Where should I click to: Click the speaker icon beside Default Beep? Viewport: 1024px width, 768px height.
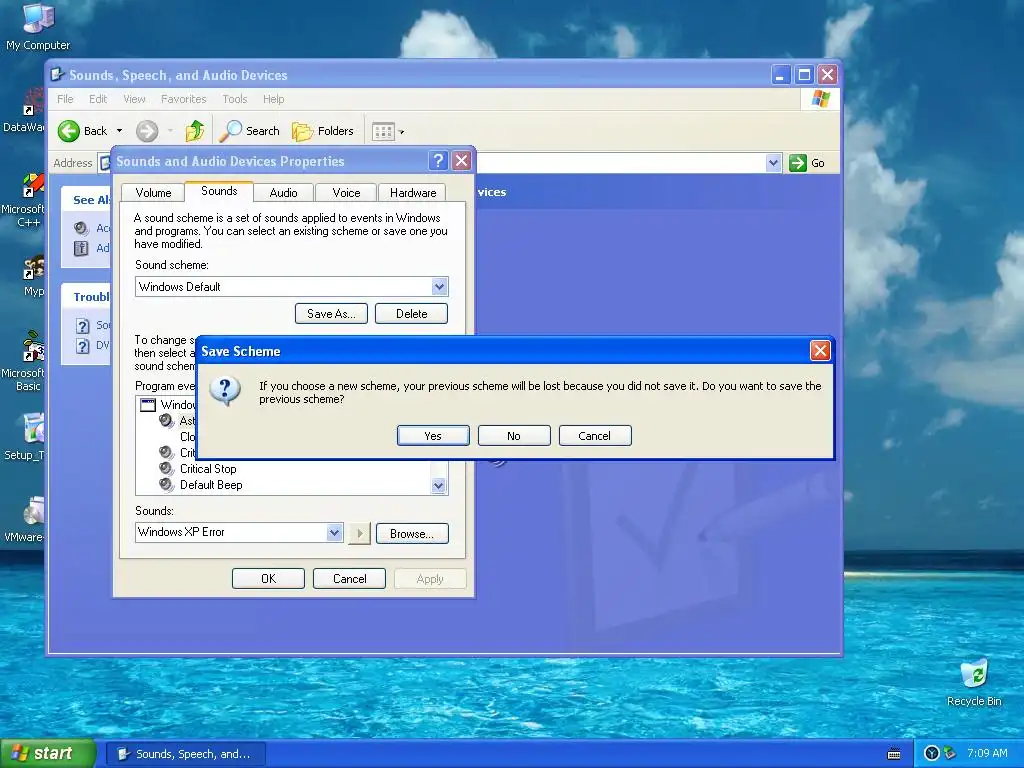[x=167, y=485]
